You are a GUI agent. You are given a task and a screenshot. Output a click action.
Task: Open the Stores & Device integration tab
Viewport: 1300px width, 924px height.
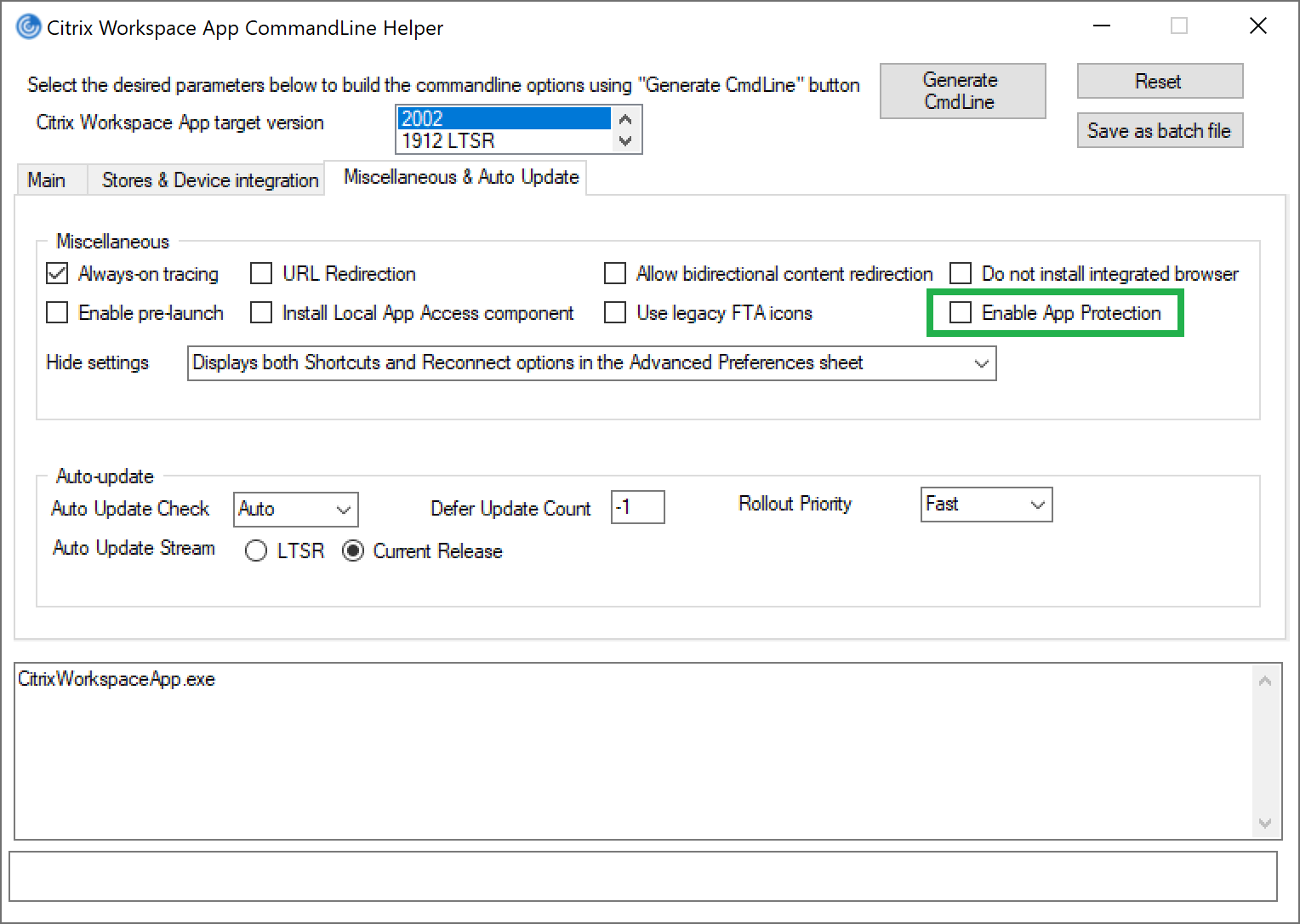(x=209, y=180)
